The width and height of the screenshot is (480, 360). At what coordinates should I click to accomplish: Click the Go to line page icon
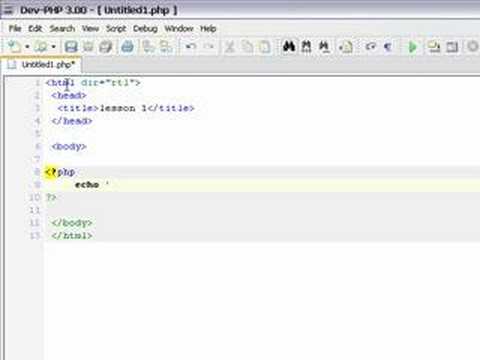(x=346, y=47)
